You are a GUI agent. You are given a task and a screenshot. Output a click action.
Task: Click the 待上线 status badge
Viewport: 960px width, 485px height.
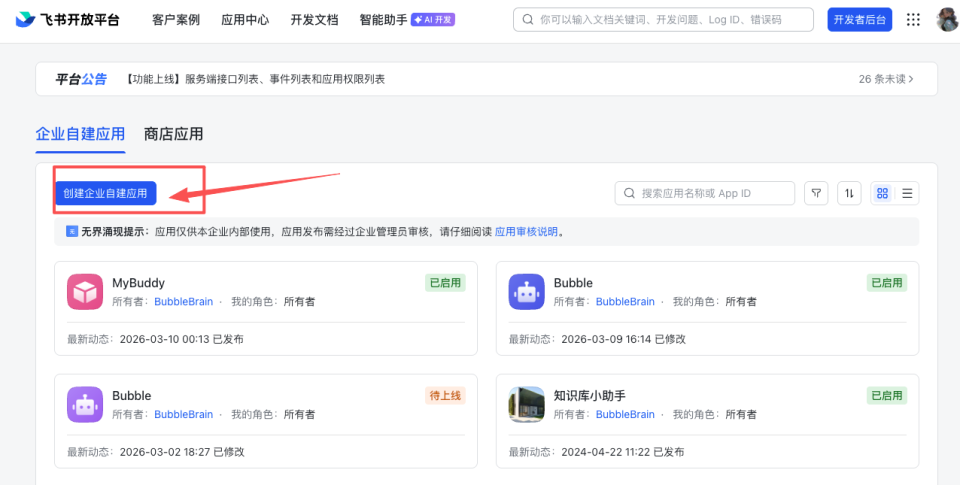(x=445, y=395)
